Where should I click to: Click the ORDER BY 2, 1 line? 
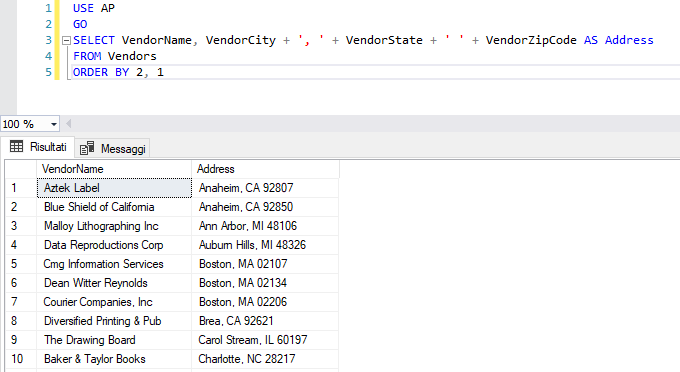pos(118,72)
